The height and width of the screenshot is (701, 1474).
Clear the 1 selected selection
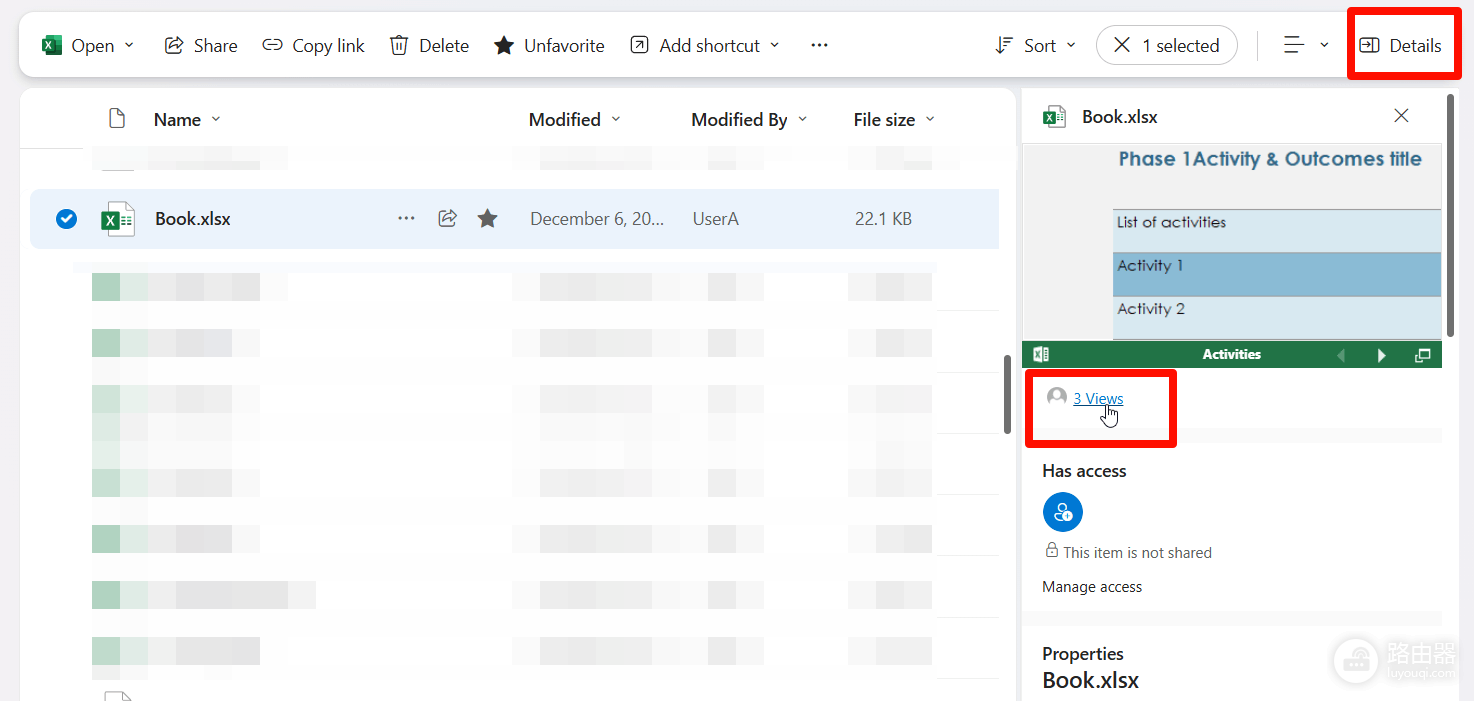click(1166, 46)
